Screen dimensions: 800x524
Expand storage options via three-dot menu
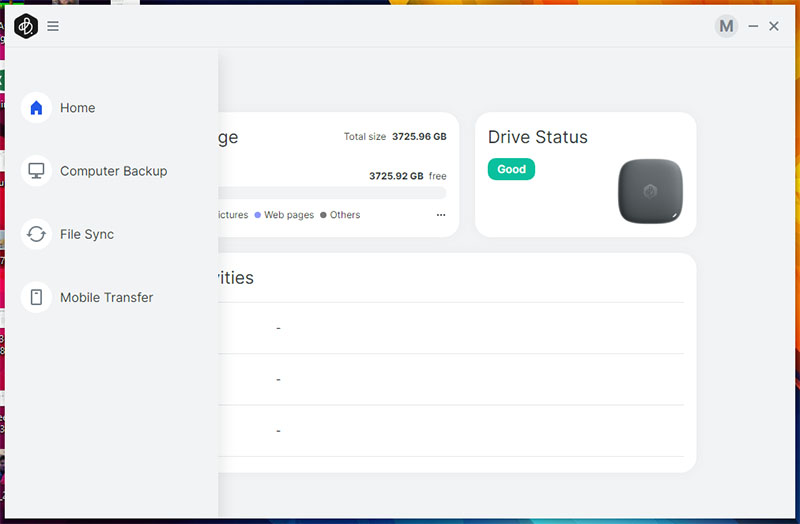click(x=441, y=215)
